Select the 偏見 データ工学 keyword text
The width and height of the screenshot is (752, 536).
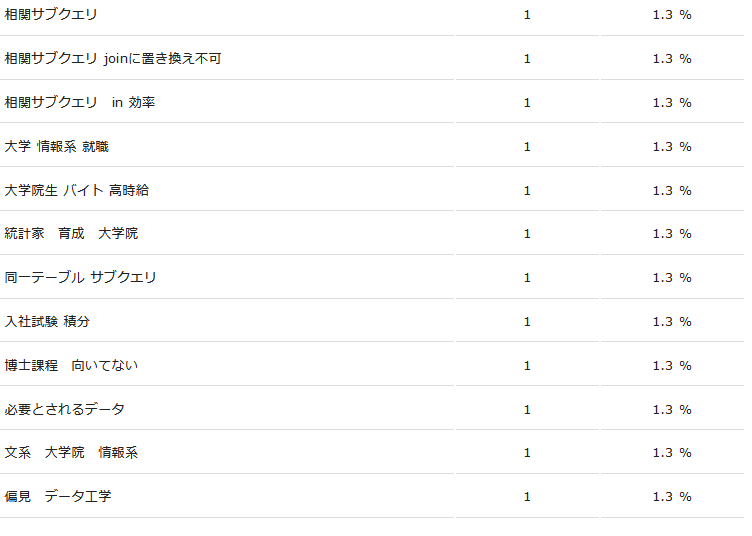point(58,497)
